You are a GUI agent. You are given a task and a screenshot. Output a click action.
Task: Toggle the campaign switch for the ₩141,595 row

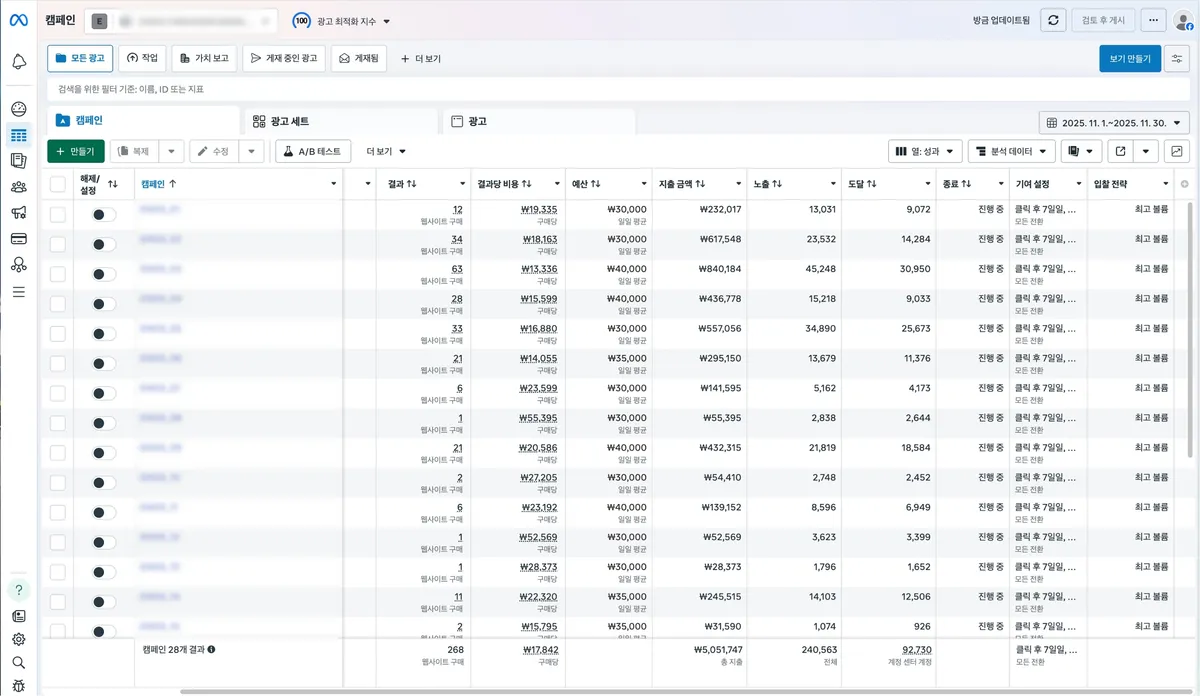tap(104, 394)
